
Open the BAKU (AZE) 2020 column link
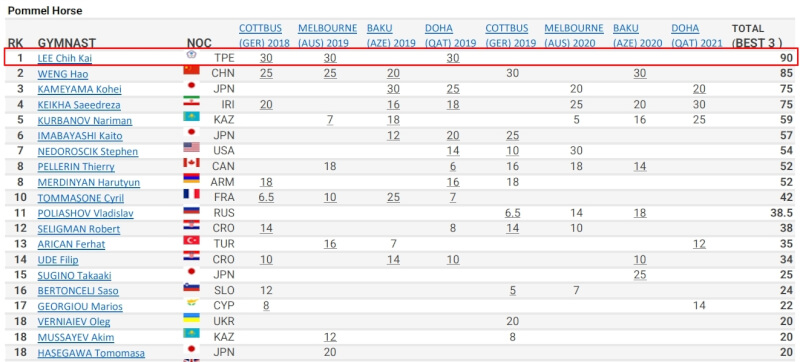(x=638, y=36)
